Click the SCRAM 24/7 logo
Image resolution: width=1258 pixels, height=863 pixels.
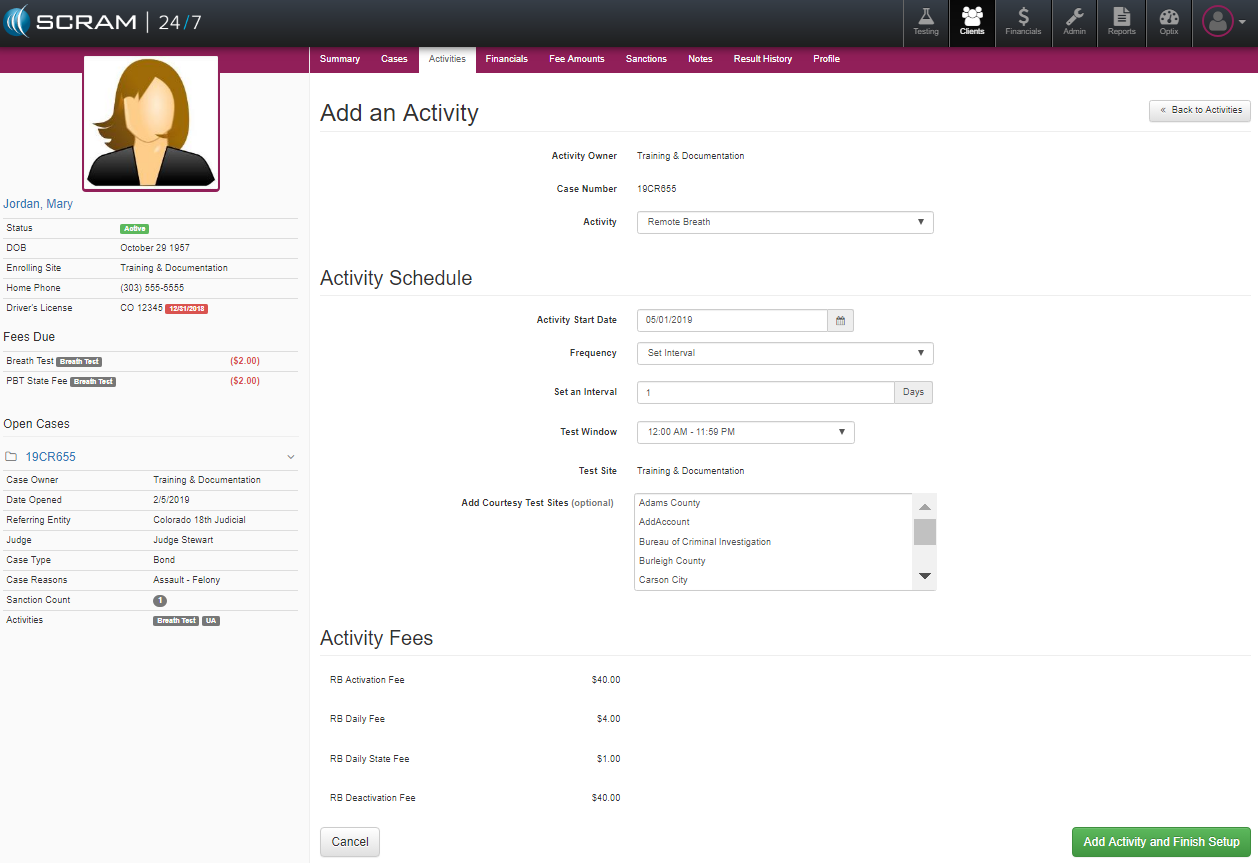[102, 22]
